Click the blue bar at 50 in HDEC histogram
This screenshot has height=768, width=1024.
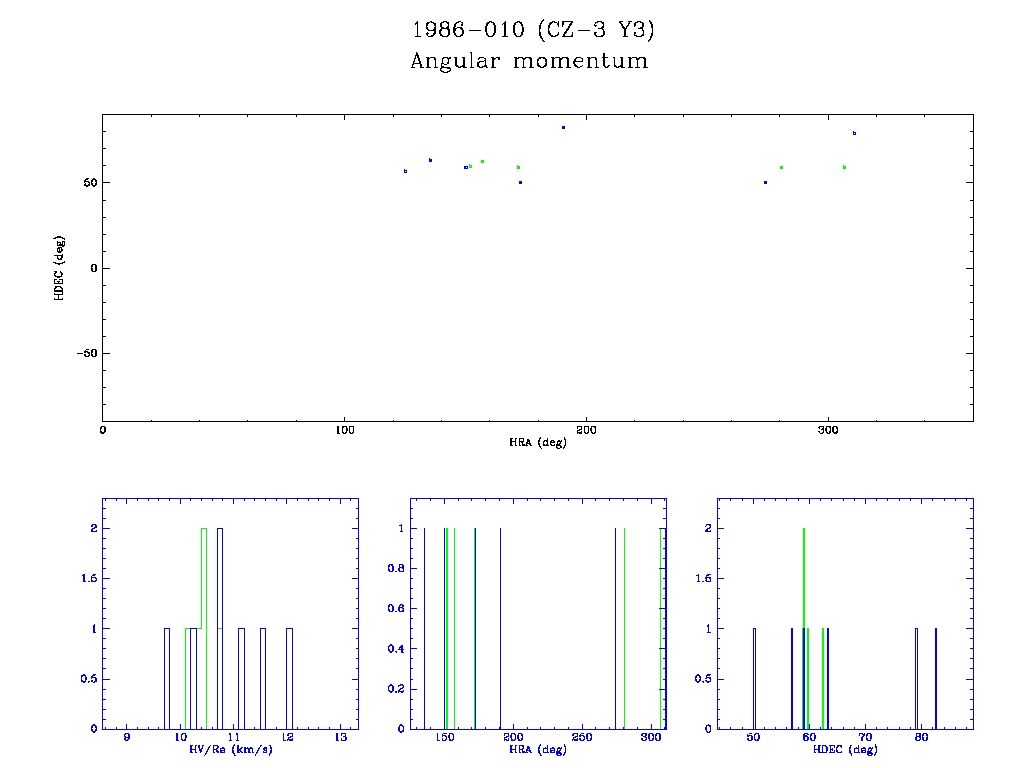tap(754, 678)
